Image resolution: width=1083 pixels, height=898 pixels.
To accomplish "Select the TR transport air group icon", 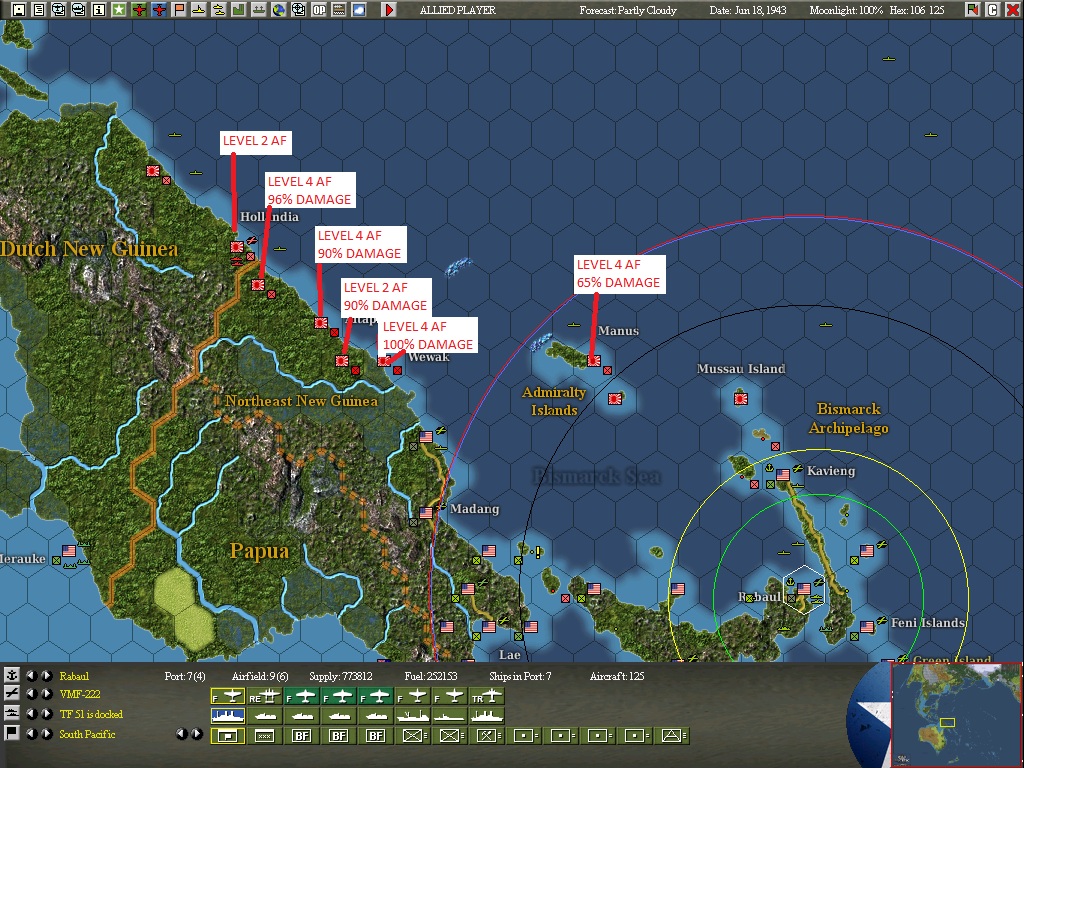I will 487,696.
